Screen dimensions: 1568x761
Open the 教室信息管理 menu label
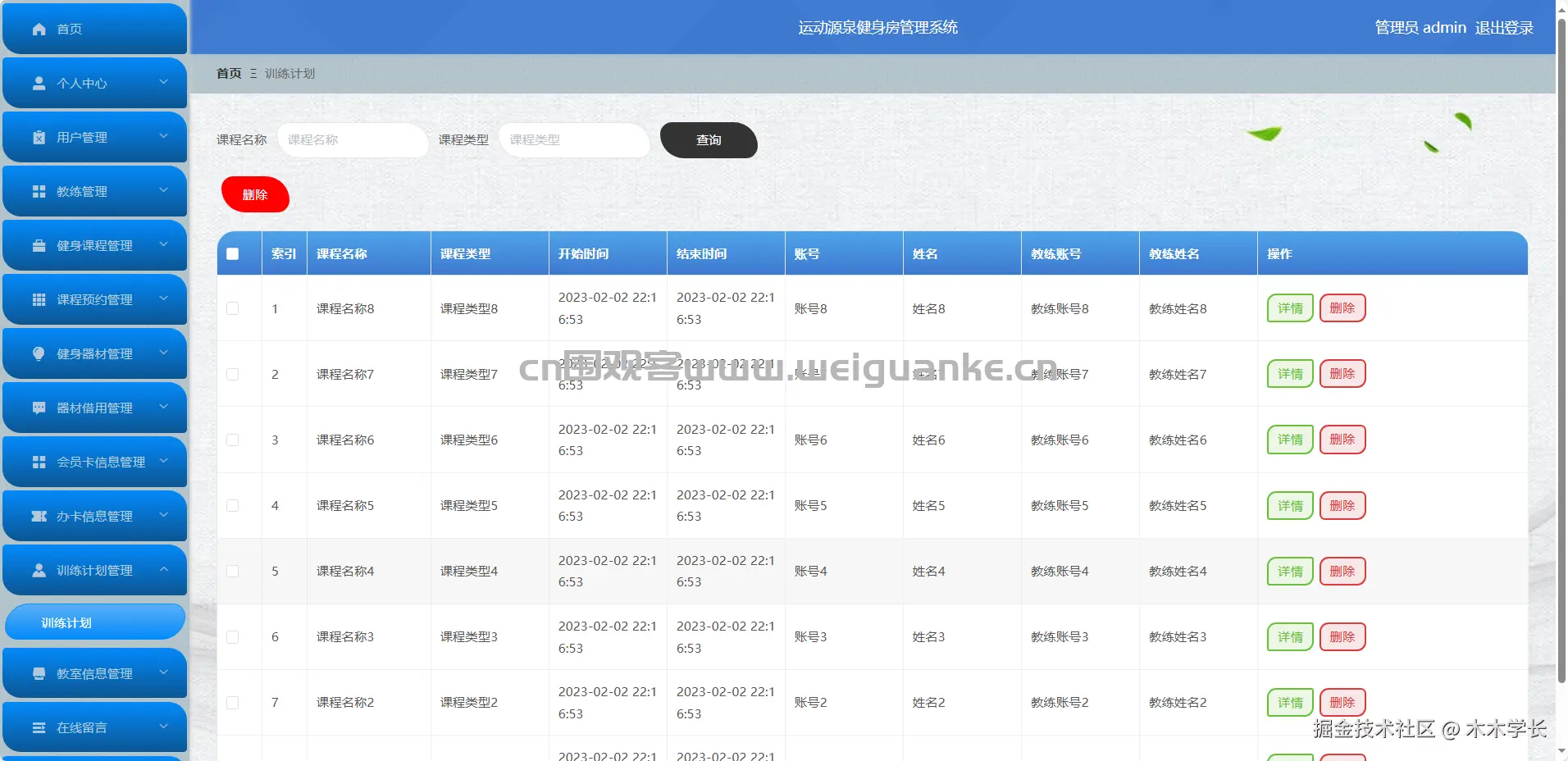coord(94,674)
